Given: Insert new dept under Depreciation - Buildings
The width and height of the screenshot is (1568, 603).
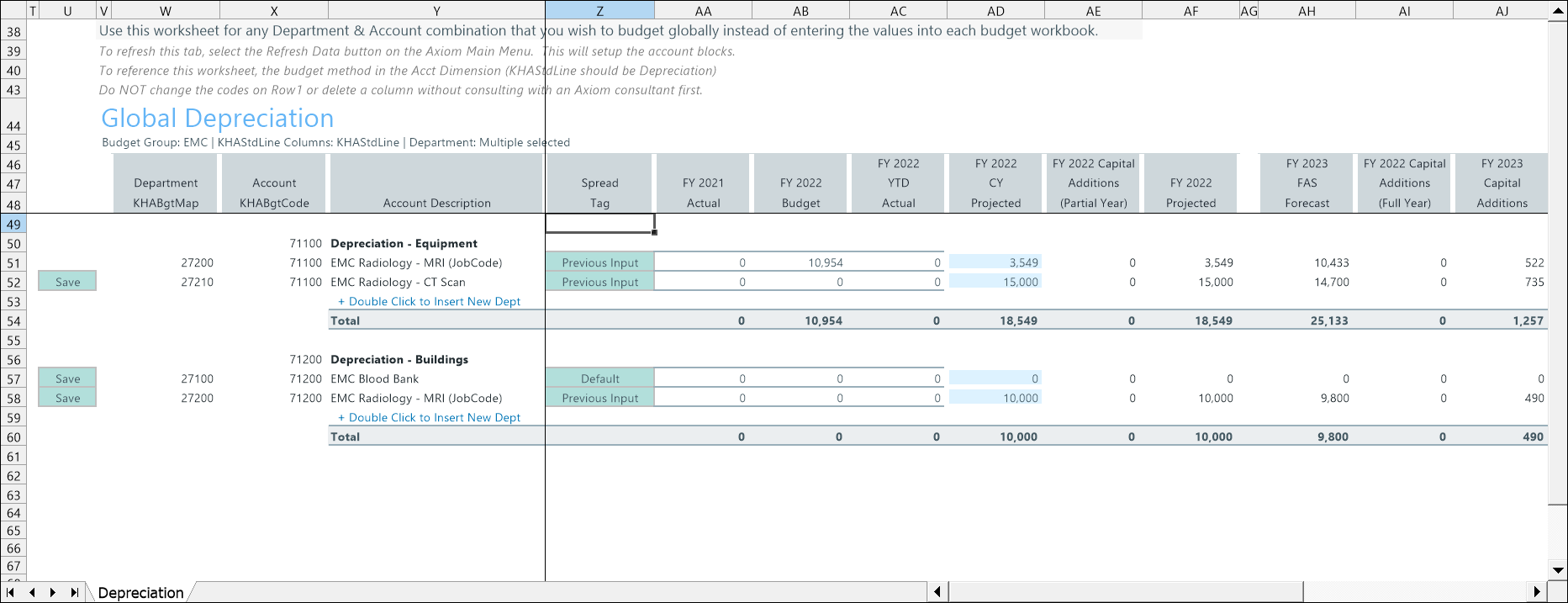Looking at the screenshot, I should tap(430, 417).
